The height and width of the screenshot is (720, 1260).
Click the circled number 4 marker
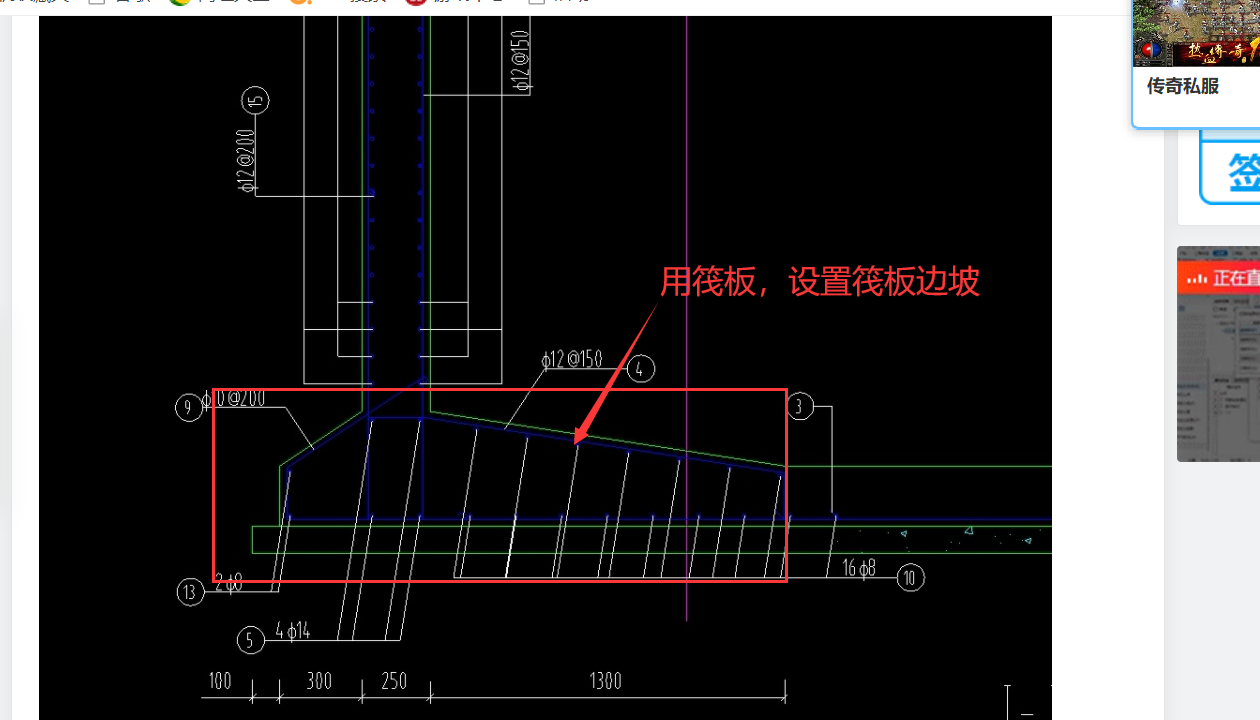pyautogui.click(x=641, y=369)
